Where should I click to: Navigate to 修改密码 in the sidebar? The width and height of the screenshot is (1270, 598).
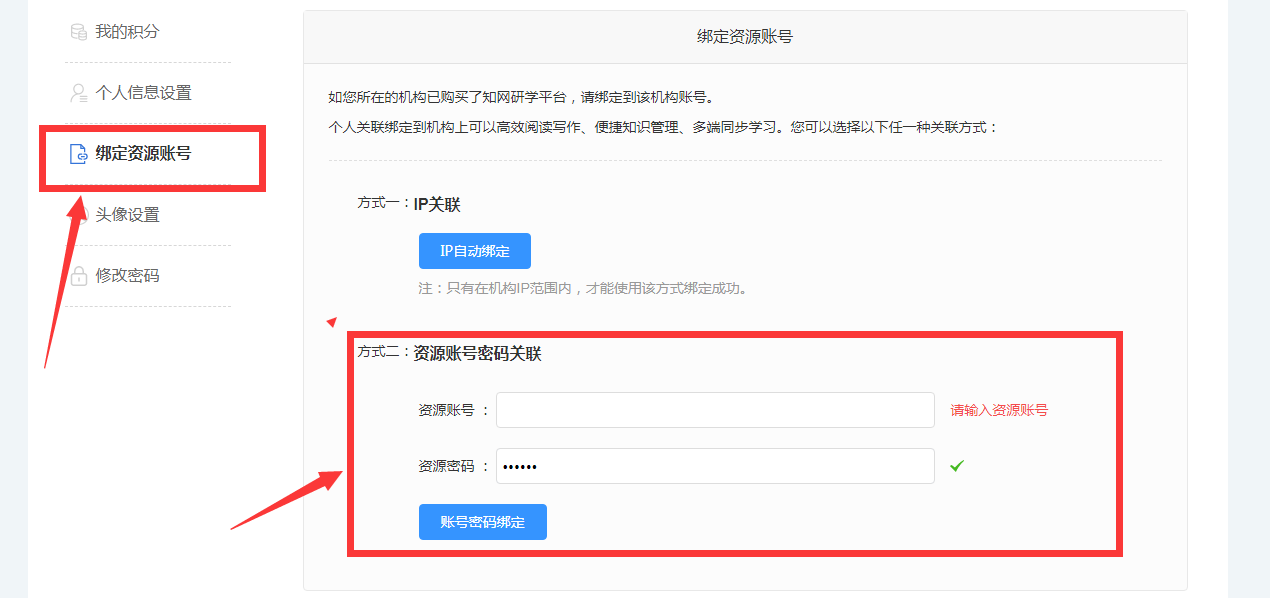(127, 276)
